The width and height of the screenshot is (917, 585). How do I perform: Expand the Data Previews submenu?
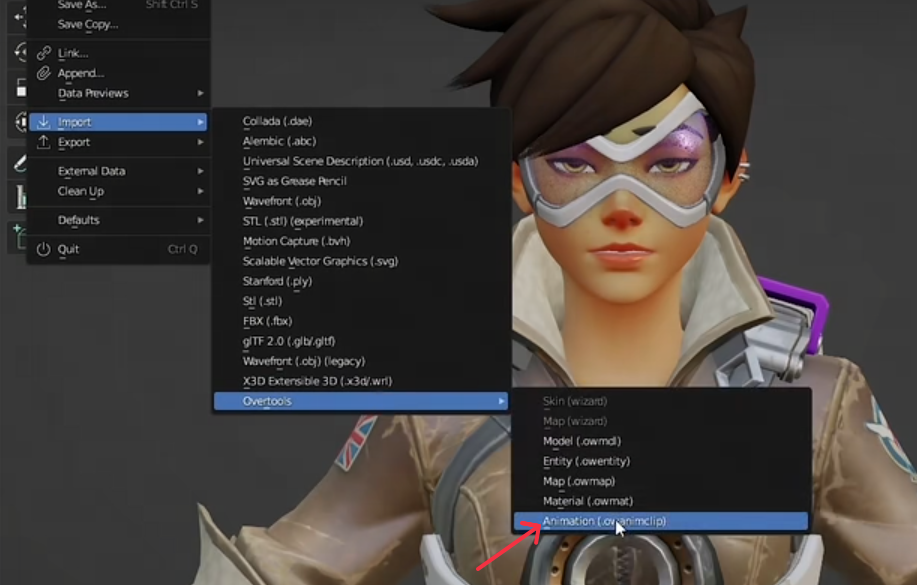(x=119, y=93)
